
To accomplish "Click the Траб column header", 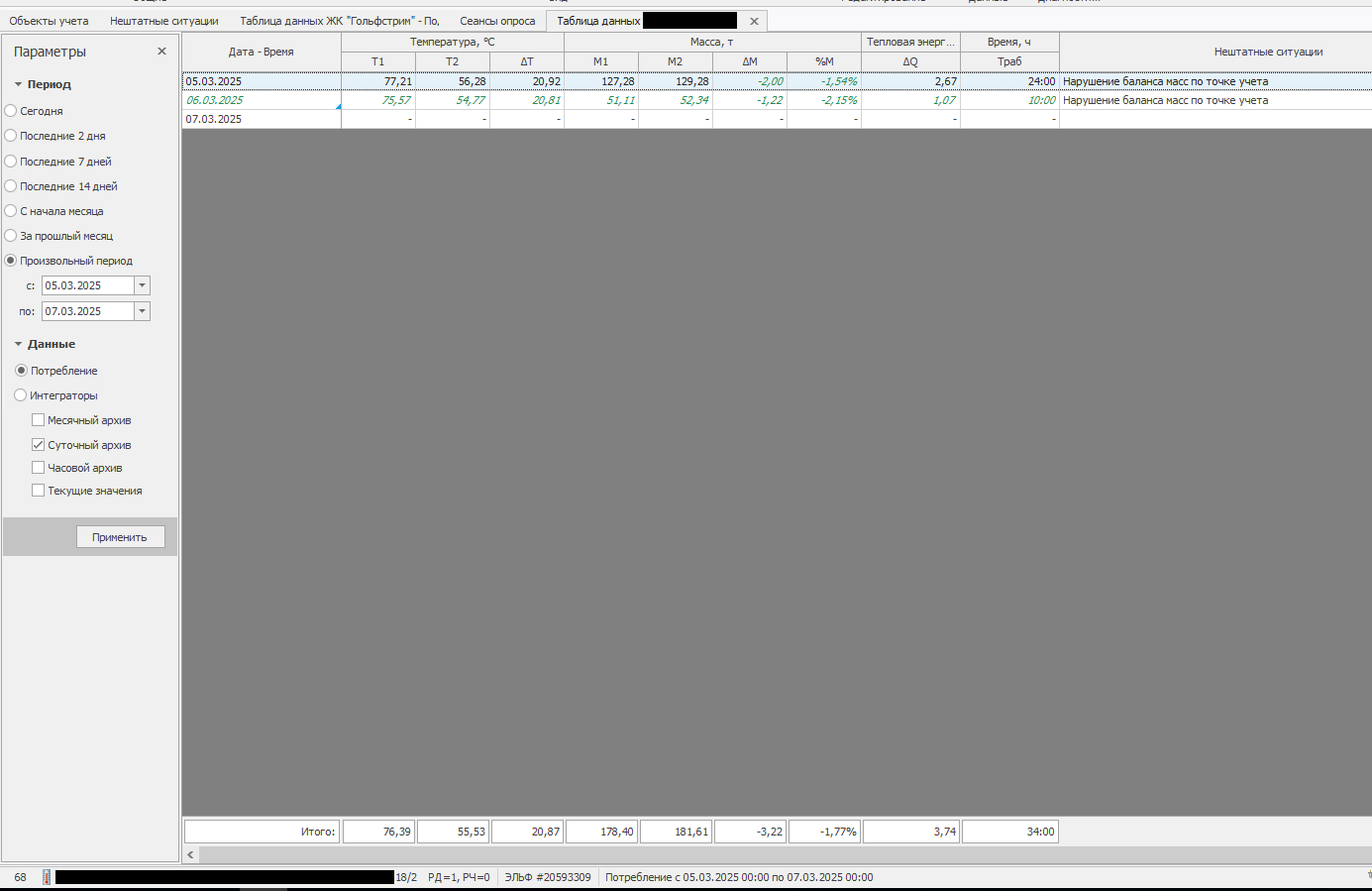I will pyautogui.click(x=1009, y=61).
